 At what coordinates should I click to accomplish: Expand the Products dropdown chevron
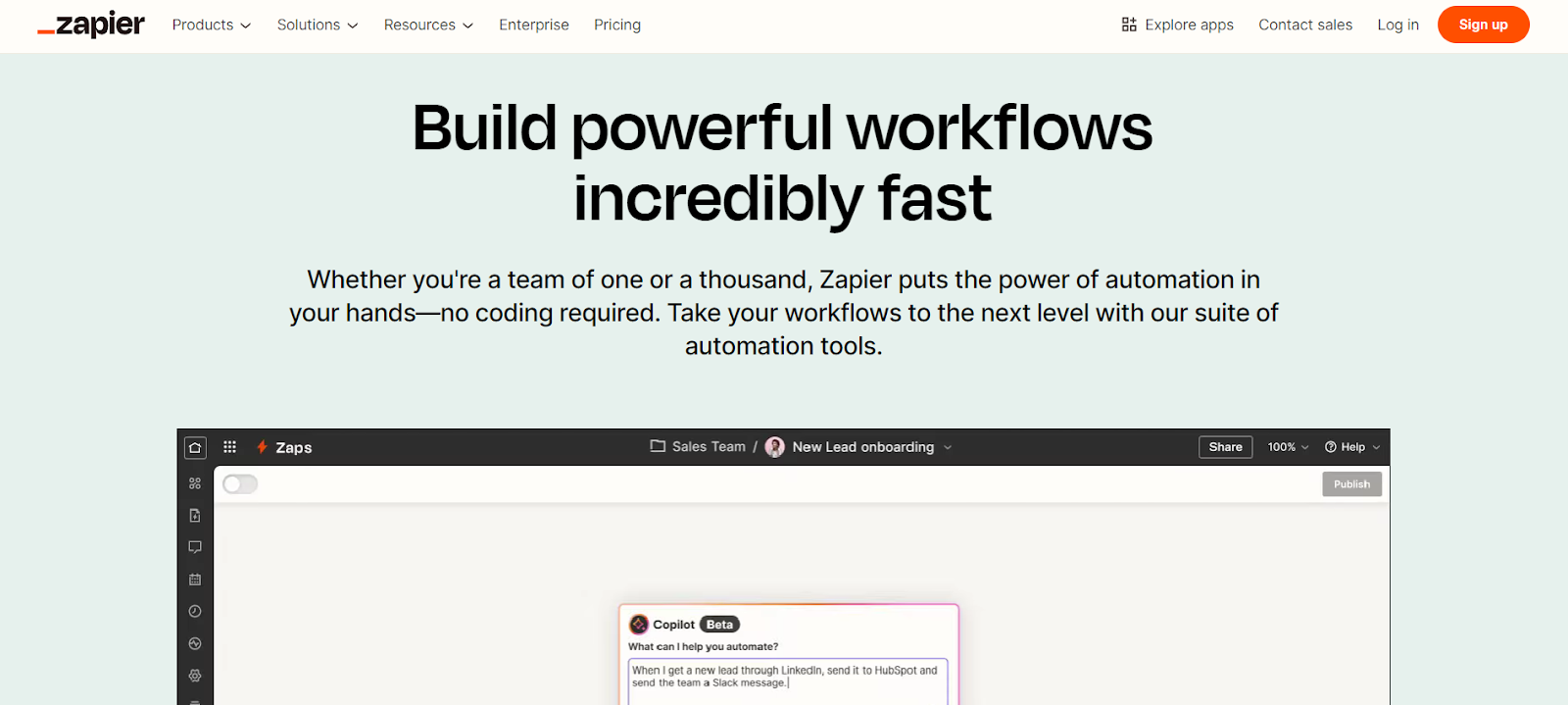(x=246, y=25)
